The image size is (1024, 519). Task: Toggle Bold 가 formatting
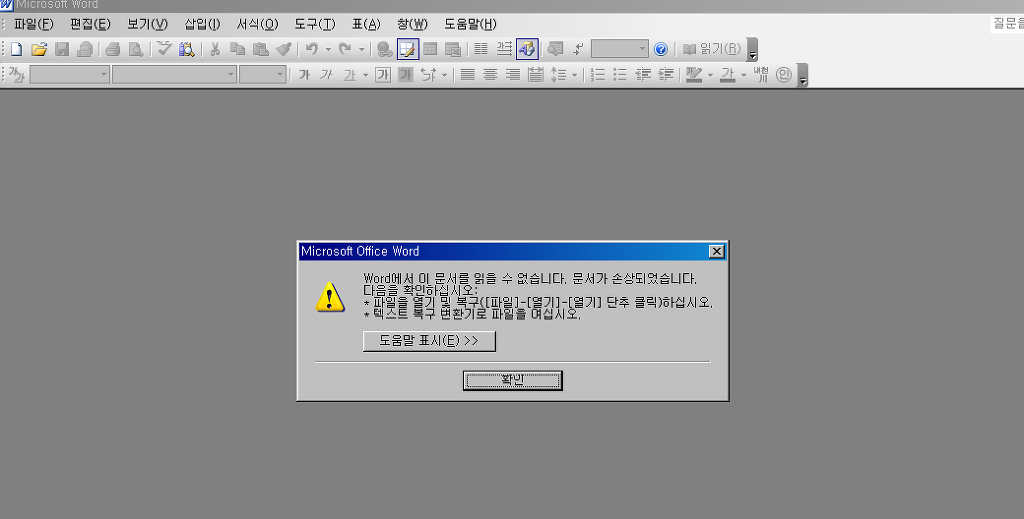point(304,75)
